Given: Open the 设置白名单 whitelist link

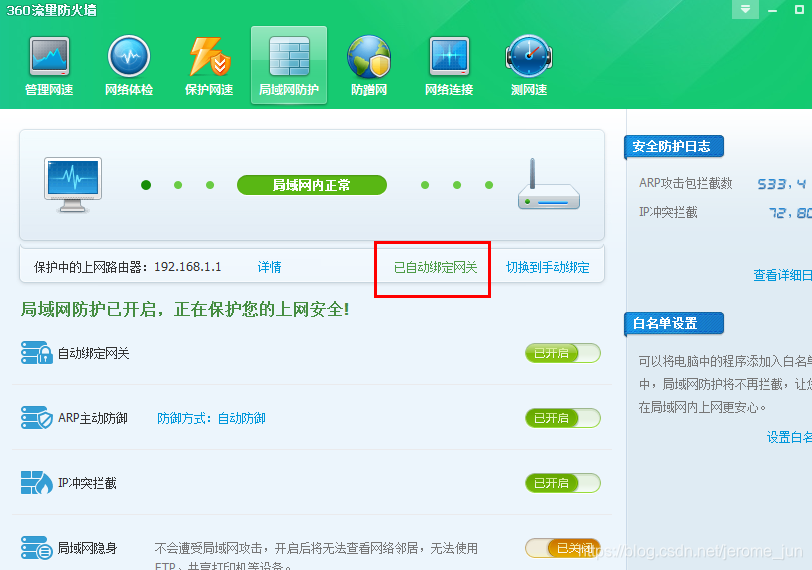Looking at the screenshot, I should 789,437.
